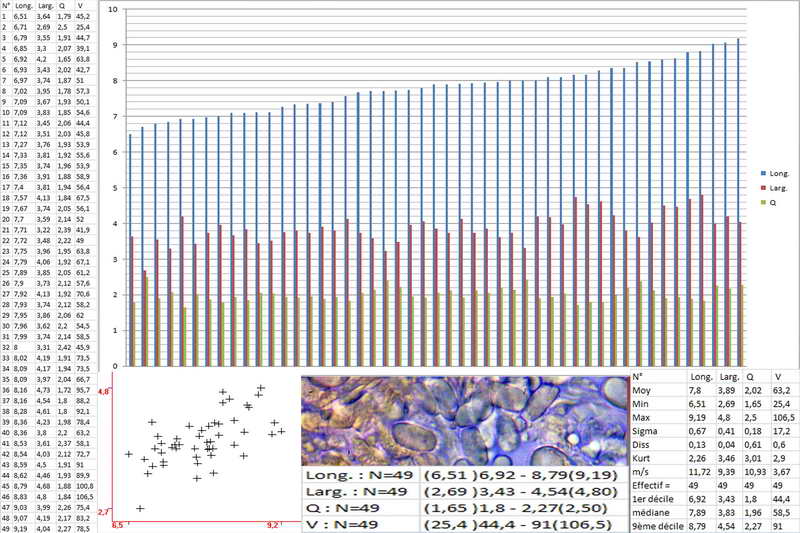This screenshot has height=533, width=800.
Task: Select Larg. value 4,61 in data row 38
Action: pos(43,412)
